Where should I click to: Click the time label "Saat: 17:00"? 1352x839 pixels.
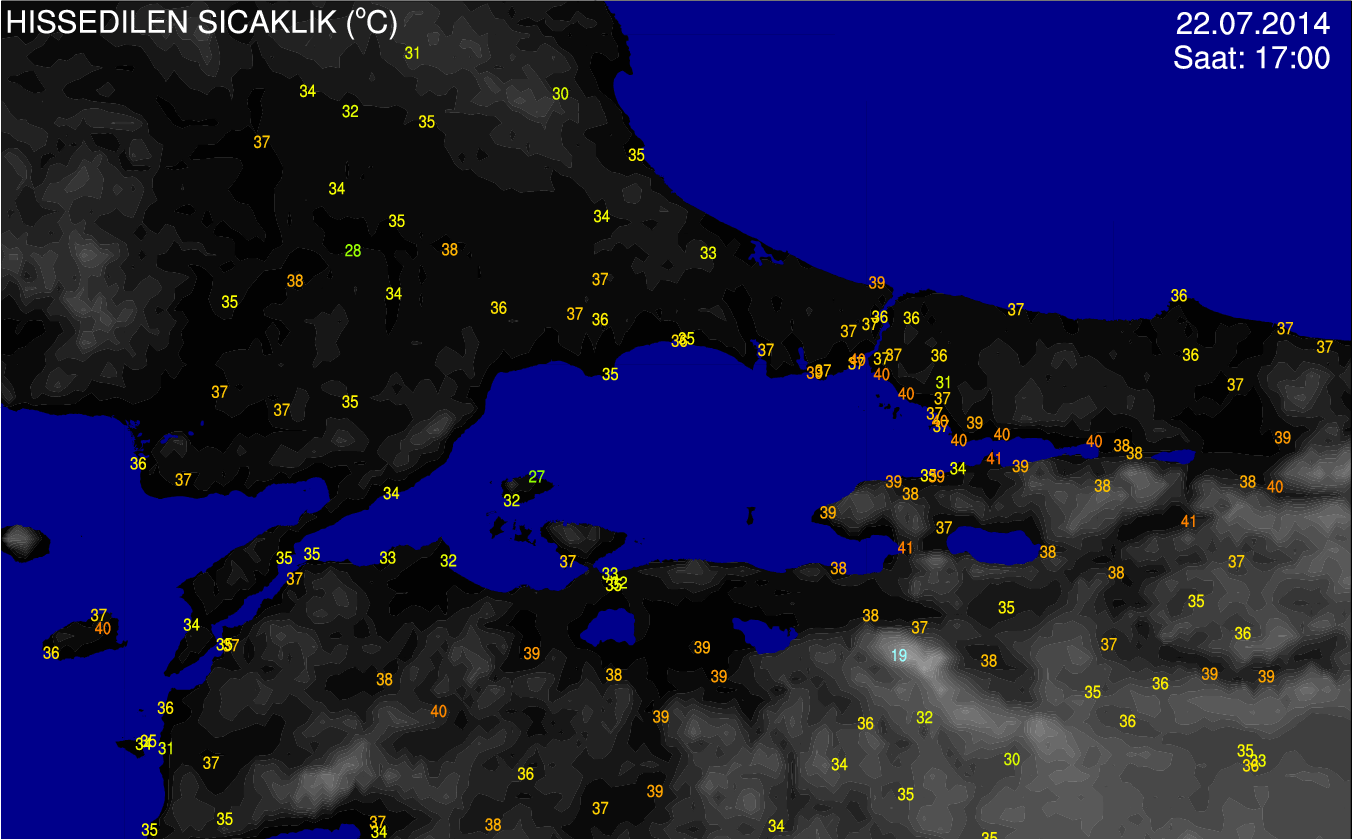[x=1252, y=59]
